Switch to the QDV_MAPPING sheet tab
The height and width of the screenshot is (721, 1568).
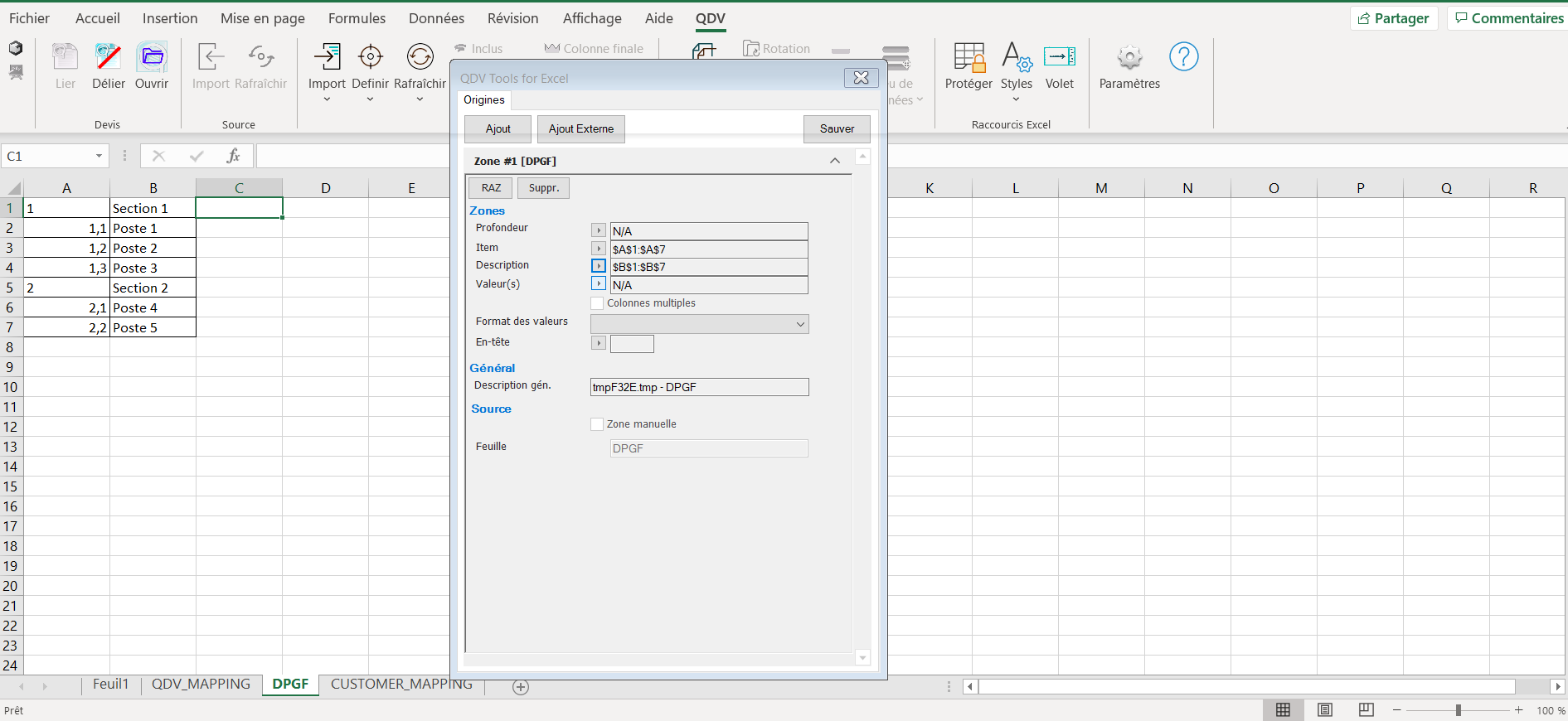[201, 684]
